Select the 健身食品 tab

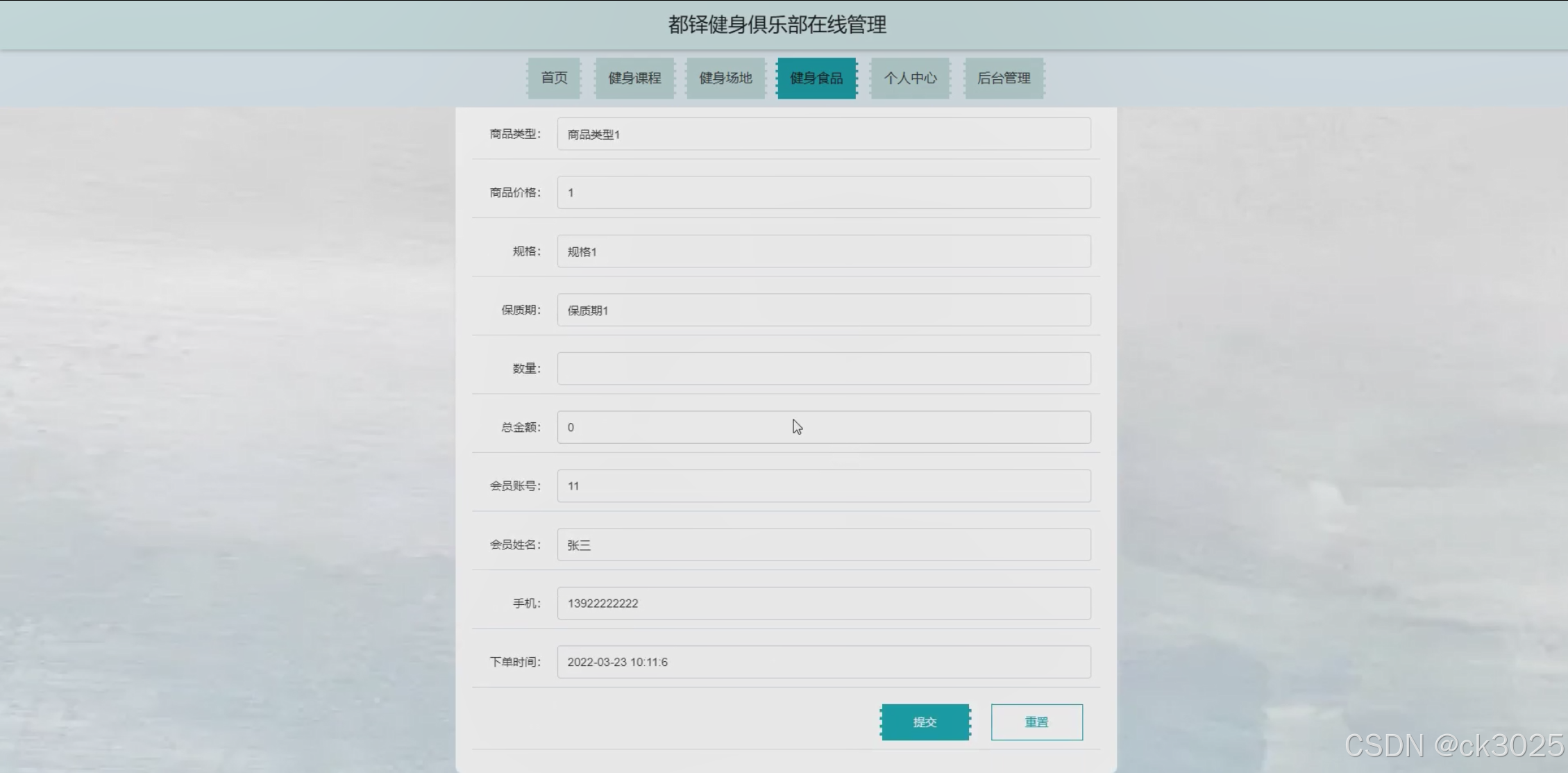(816, 78)
